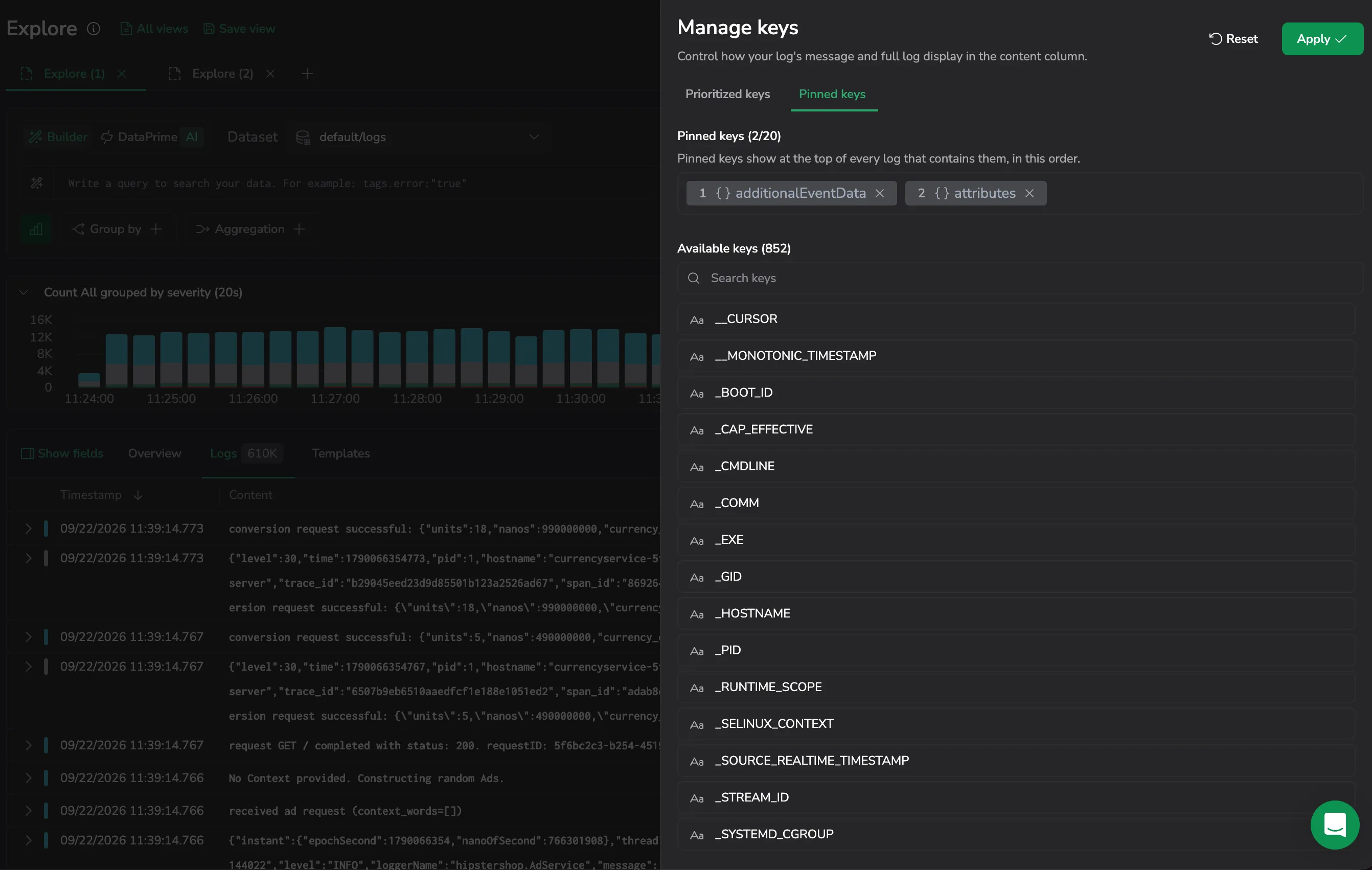Remove the additionalEventData pinned key
The image size is (1372, 870).
pyautogui.click(x=880, y=193)
